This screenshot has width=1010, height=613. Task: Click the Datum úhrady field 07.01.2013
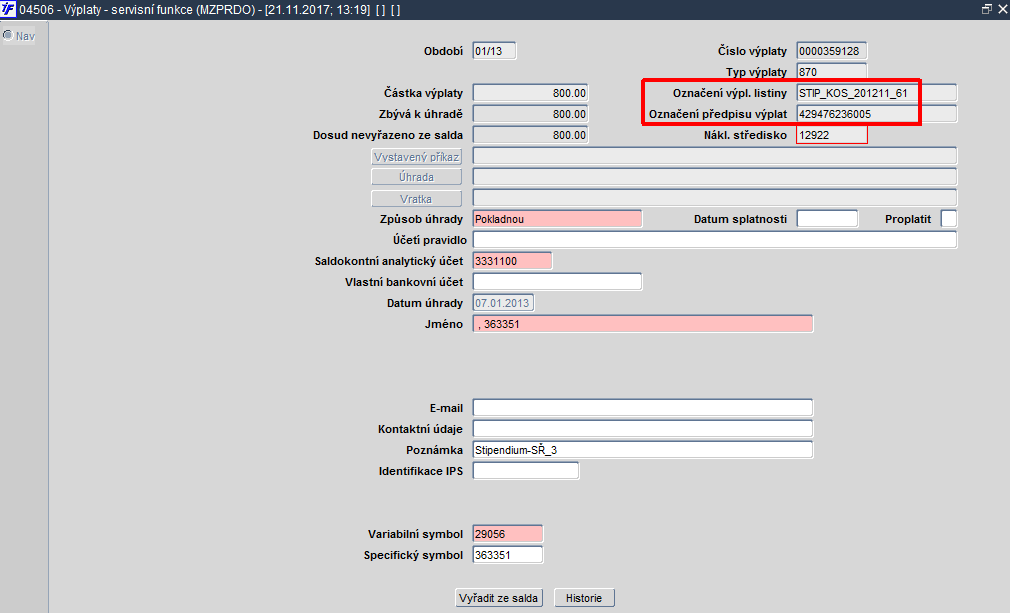[x=503, y=303]
